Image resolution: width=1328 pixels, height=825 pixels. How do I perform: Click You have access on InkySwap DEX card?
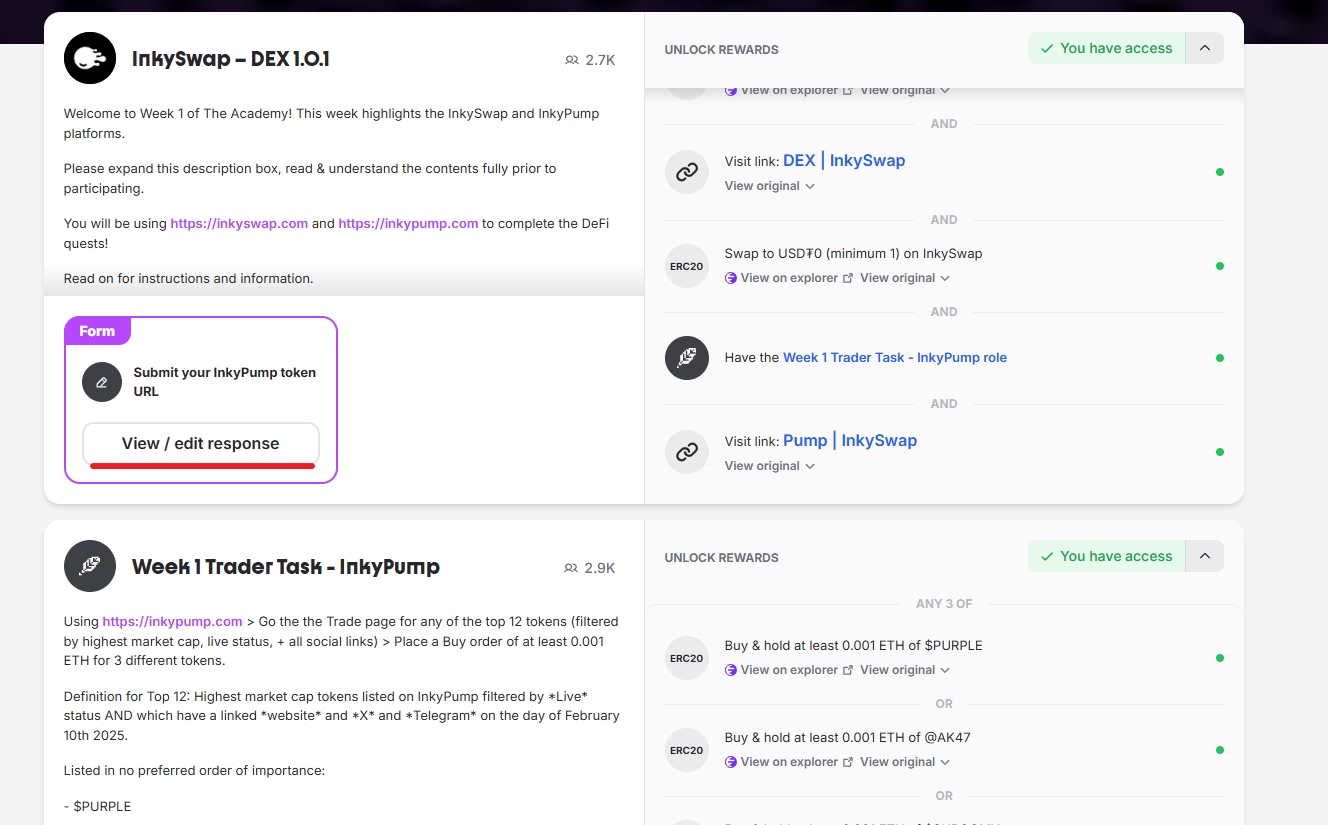coord(1106,48)
